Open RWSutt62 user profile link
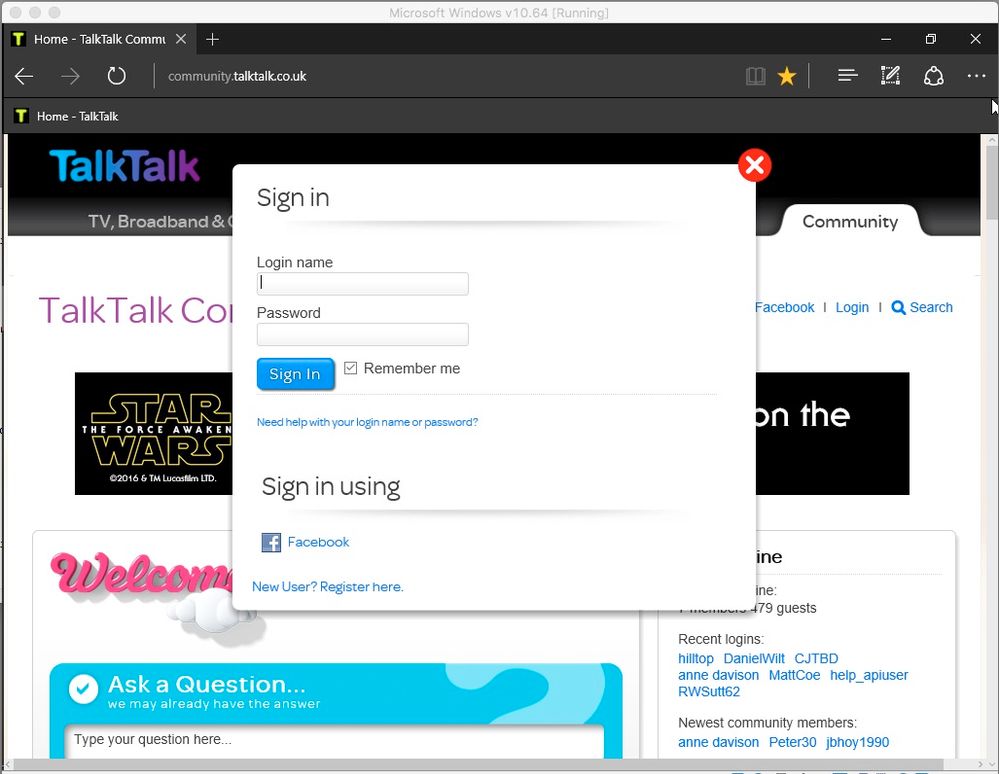 tap(708, 692)
